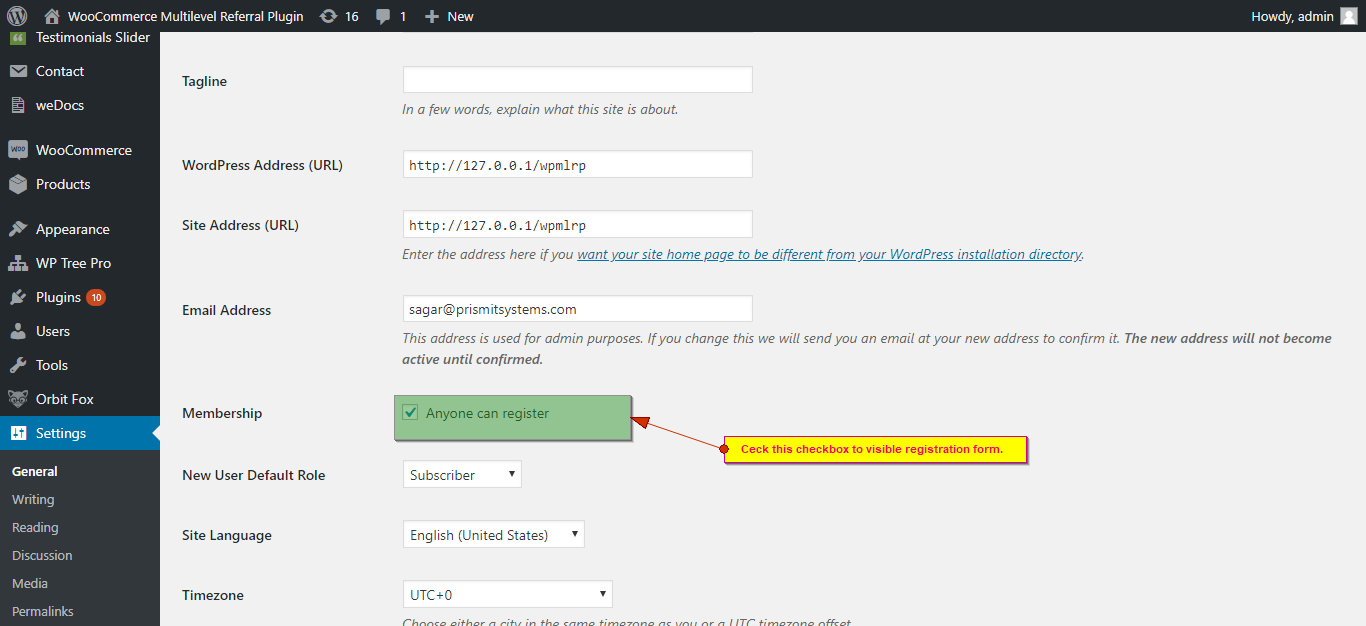Open Tools from the sidebar
This screenshot has height=626, width=1366.
[18, 364]
